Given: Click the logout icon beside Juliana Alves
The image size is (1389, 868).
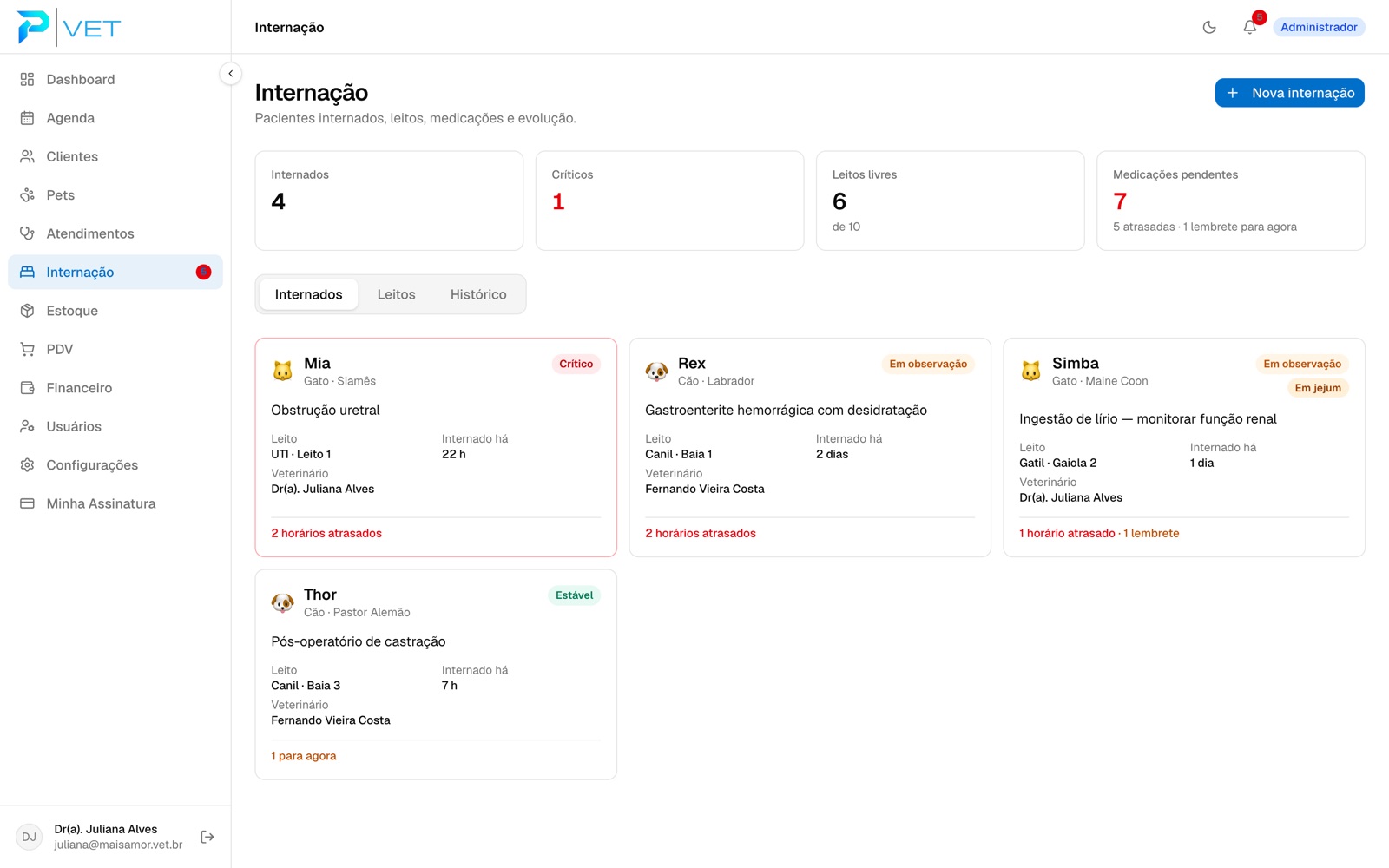Looking at the screenshot, I should coord(207,837).
